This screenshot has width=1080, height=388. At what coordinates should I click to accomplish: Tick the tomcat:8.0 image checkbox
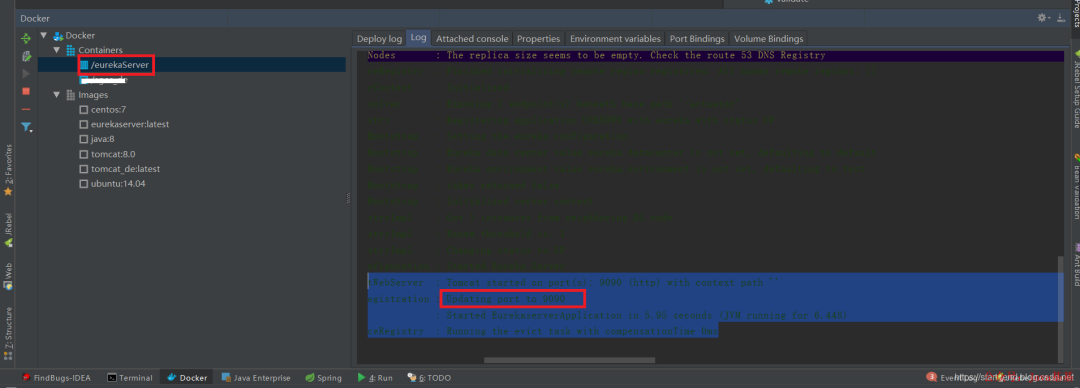pos(83,154)
